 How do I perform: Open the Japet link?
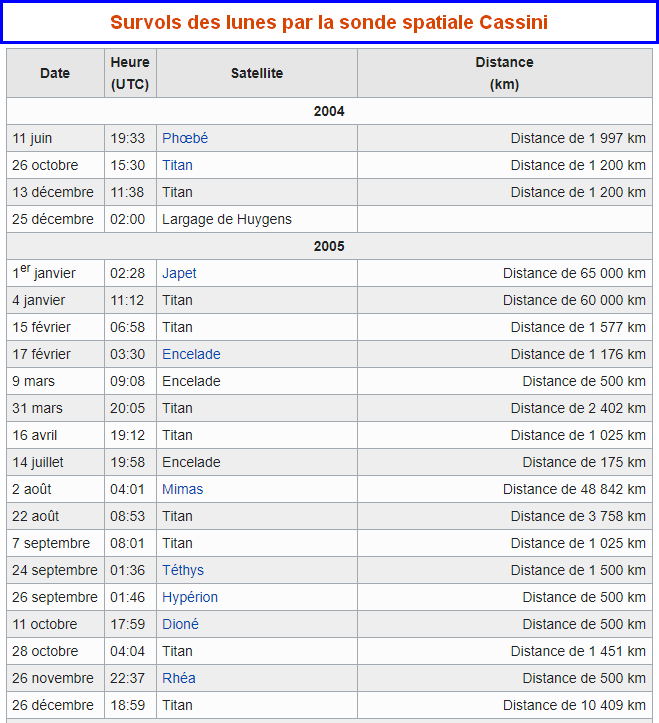coord(179,273)
